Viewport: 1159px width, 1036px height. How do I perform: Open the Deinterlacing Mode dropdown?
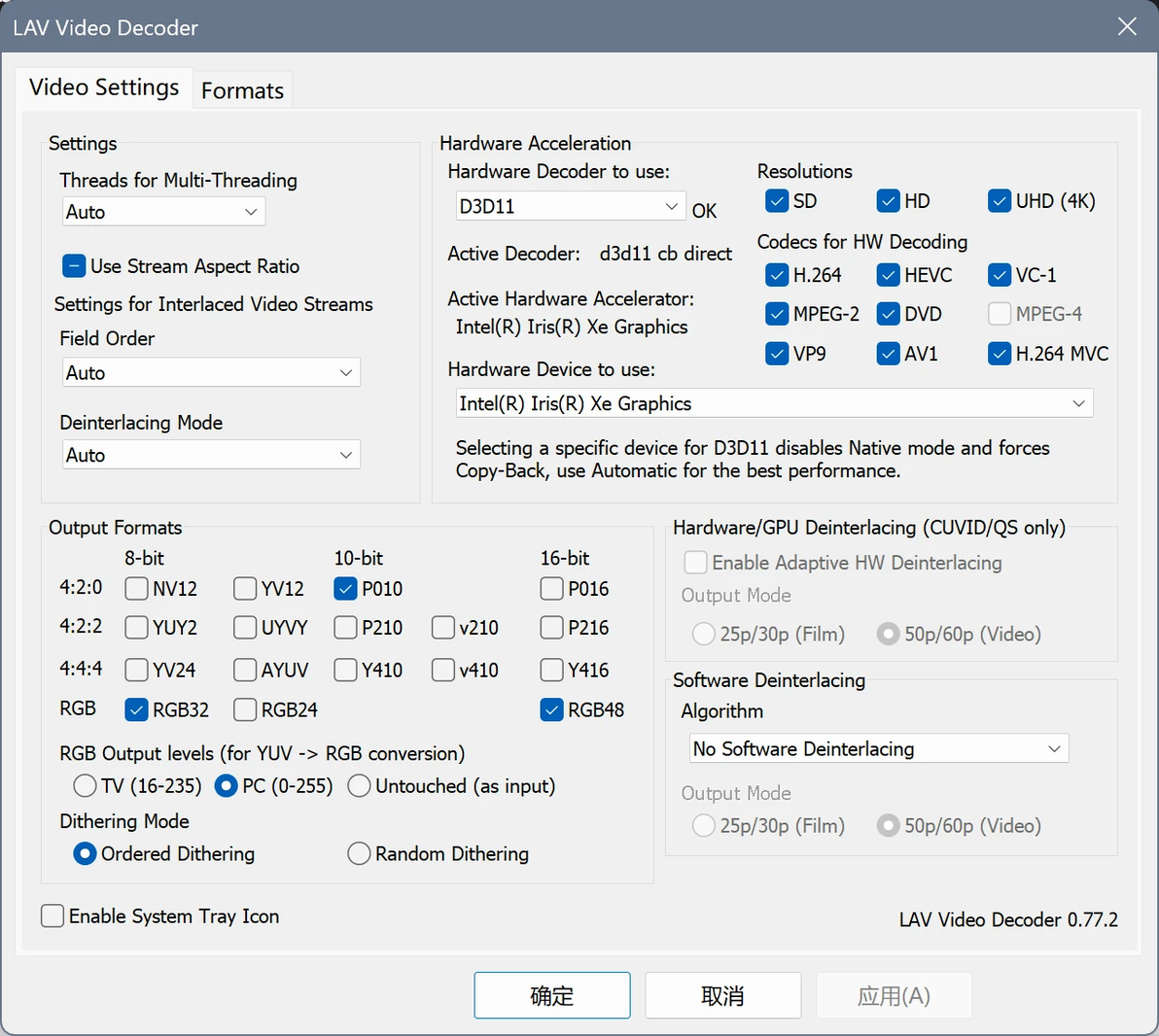click(x=210, y=455)
